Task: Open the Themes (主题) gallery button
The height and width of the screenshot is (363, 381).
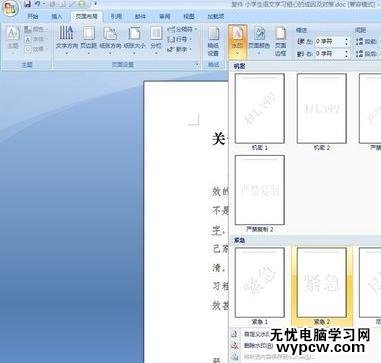Action: 13,39
